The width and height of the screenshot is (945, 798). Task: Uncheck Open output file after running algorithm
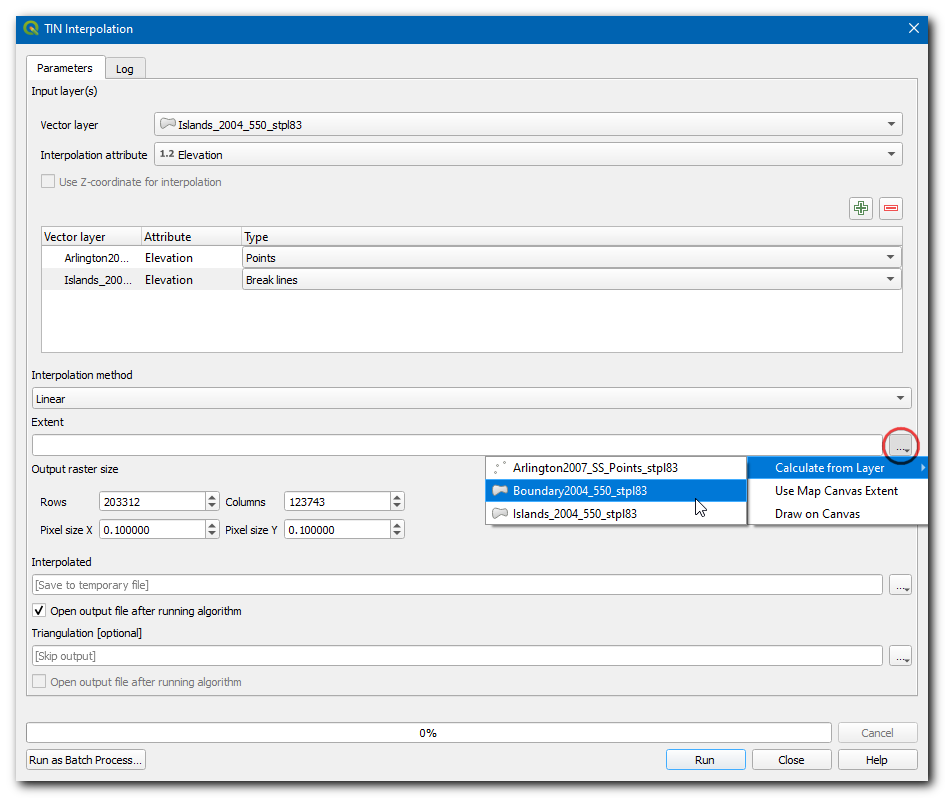pos(40,611)
